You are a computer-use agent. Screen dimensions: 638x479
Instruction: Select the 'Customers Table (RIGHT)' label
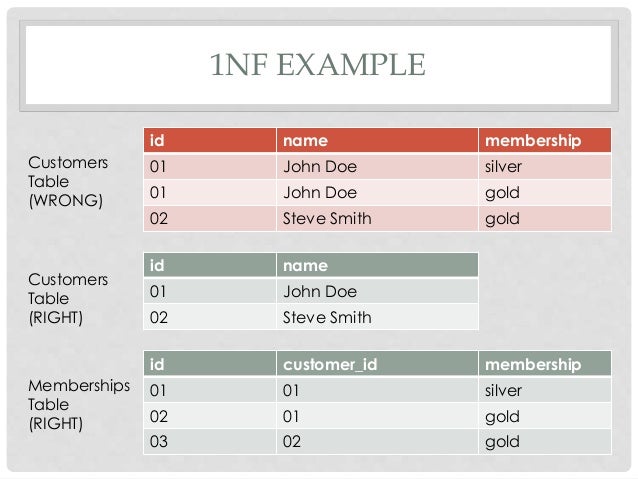click(x=68, y=298)
